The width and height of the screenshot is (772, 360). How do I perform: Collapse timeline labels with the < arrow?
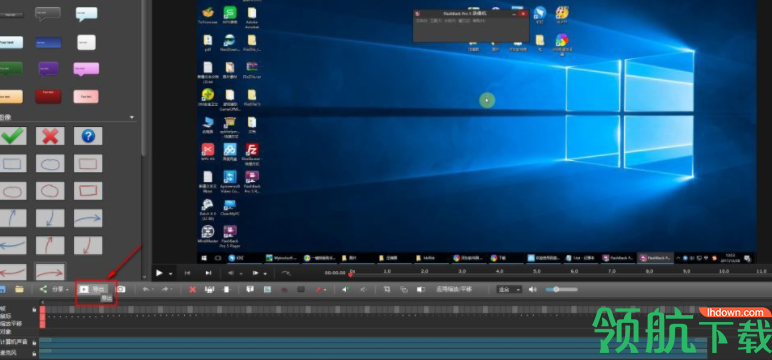pos(42,302)
